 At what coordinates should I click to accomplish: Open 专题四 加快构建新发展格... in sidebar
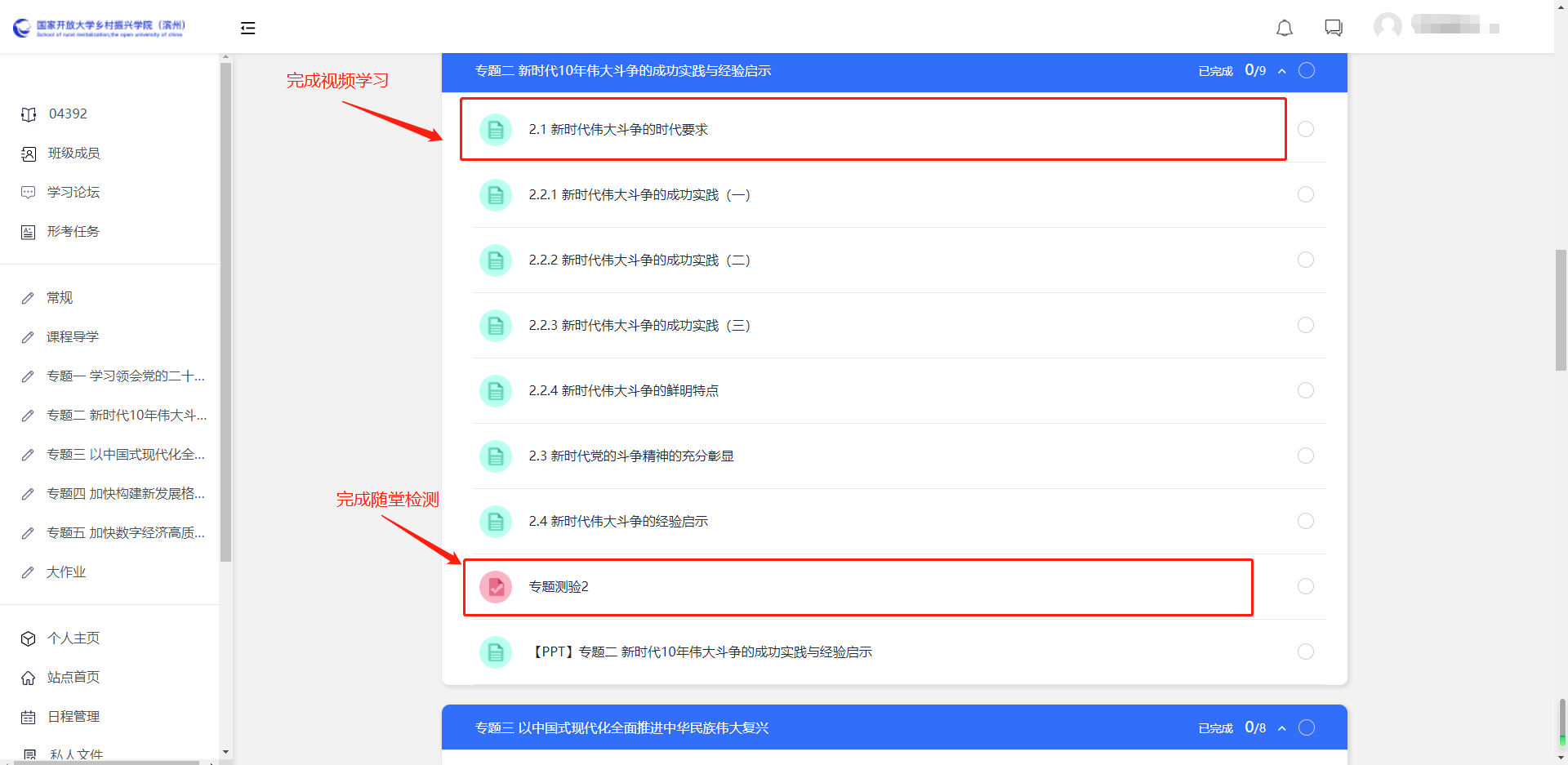[126, 494]
